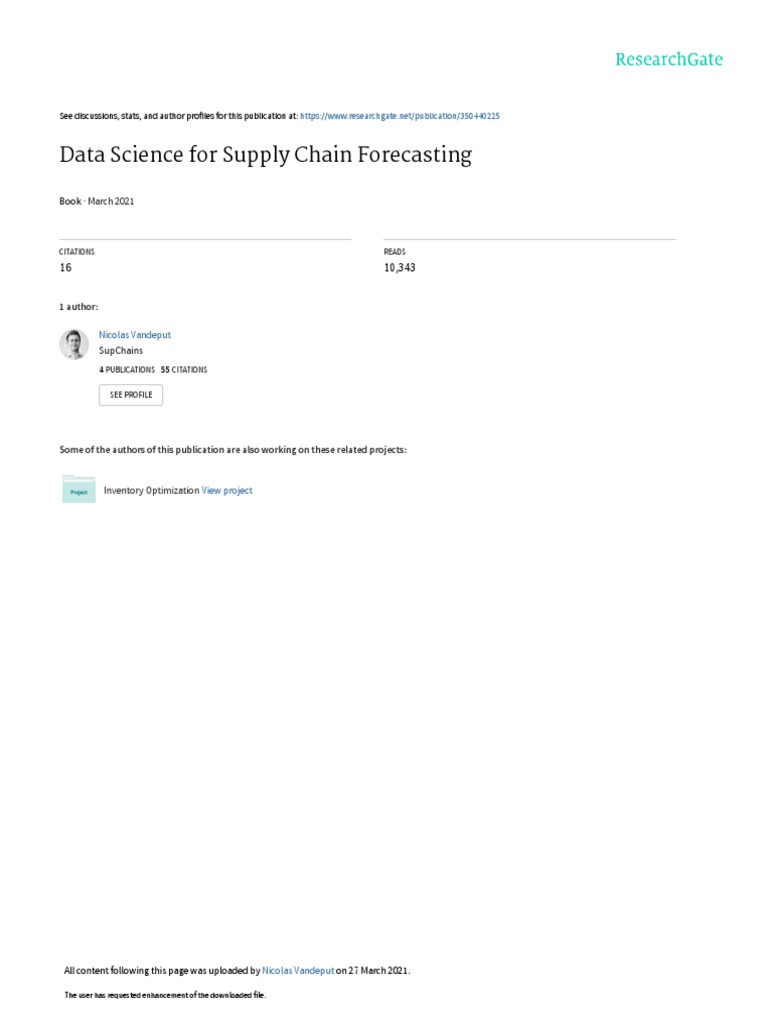
Task: Click the green Project folder icon
Action: click(79, 490)
